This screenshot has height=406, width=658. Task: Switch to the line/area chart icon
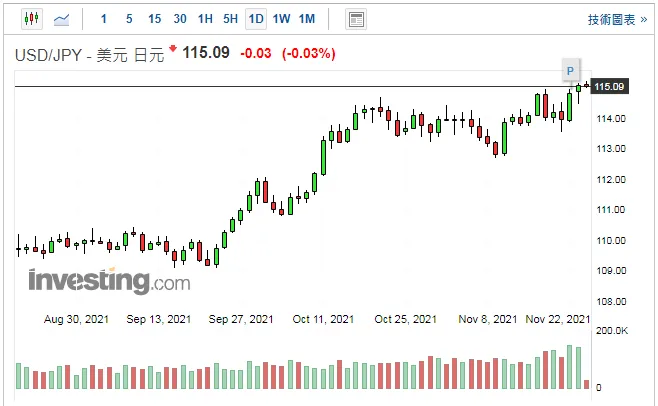click(61, 19)
